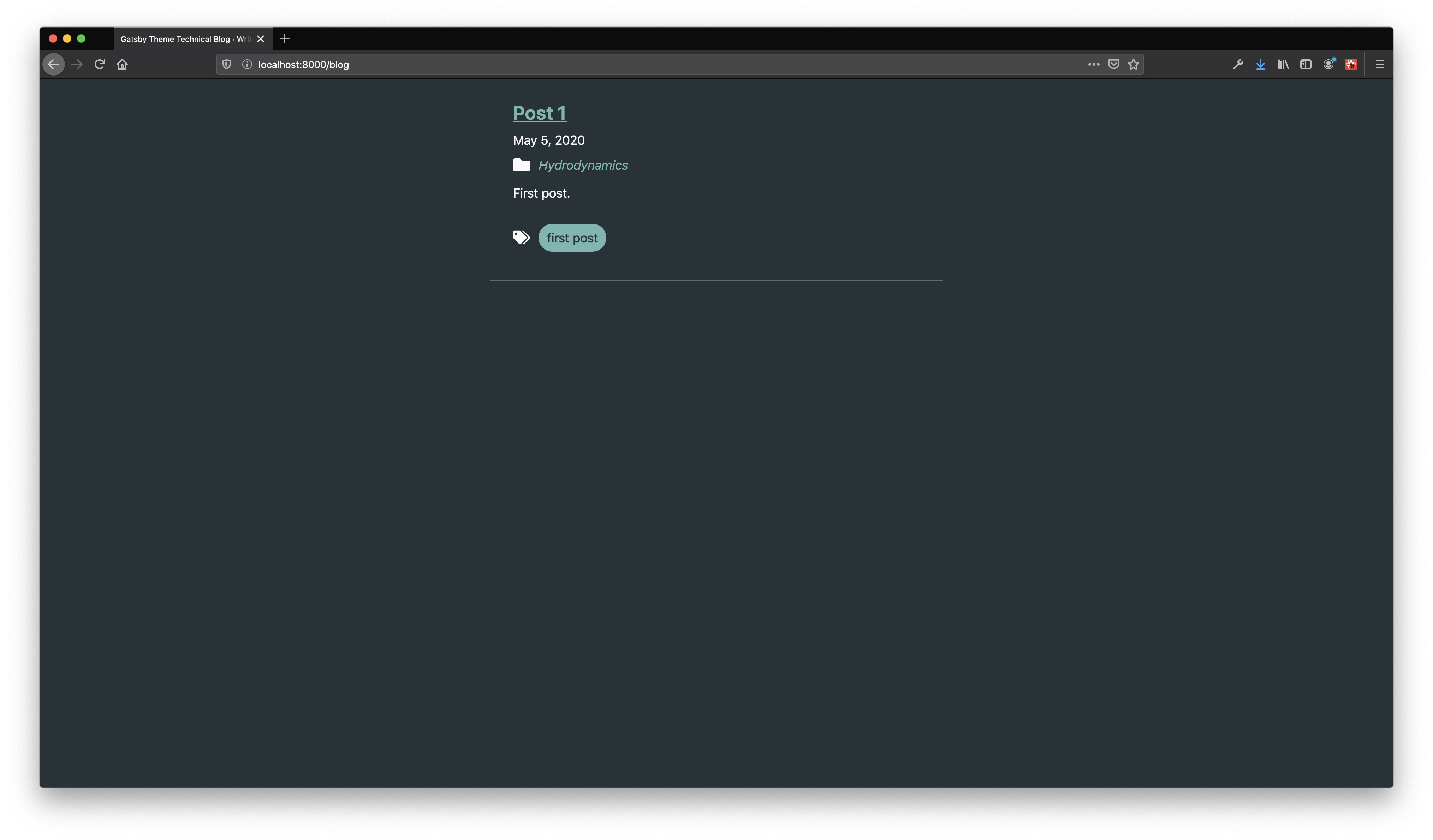Image resolution: width=1433 pixels, height=840 pixels.
Task: Open a new browser tab
Action: [285, 38]
